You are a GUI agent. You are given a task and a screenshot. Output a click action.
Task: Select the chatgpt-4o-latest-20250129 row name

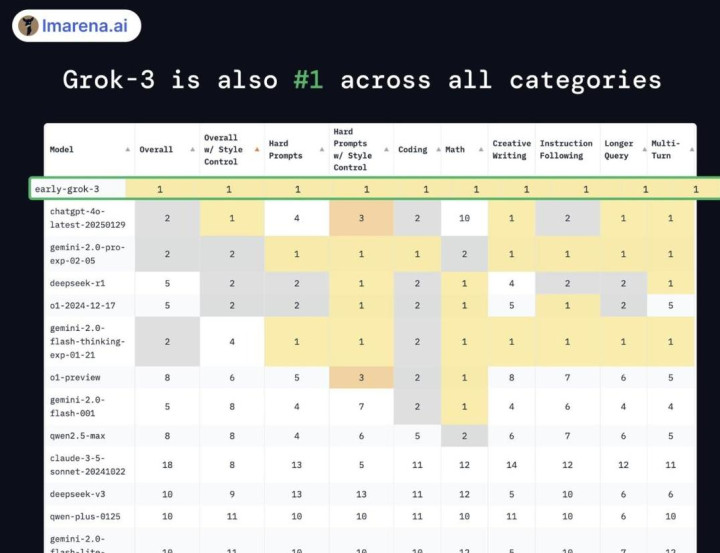click(x=87, y=218)
